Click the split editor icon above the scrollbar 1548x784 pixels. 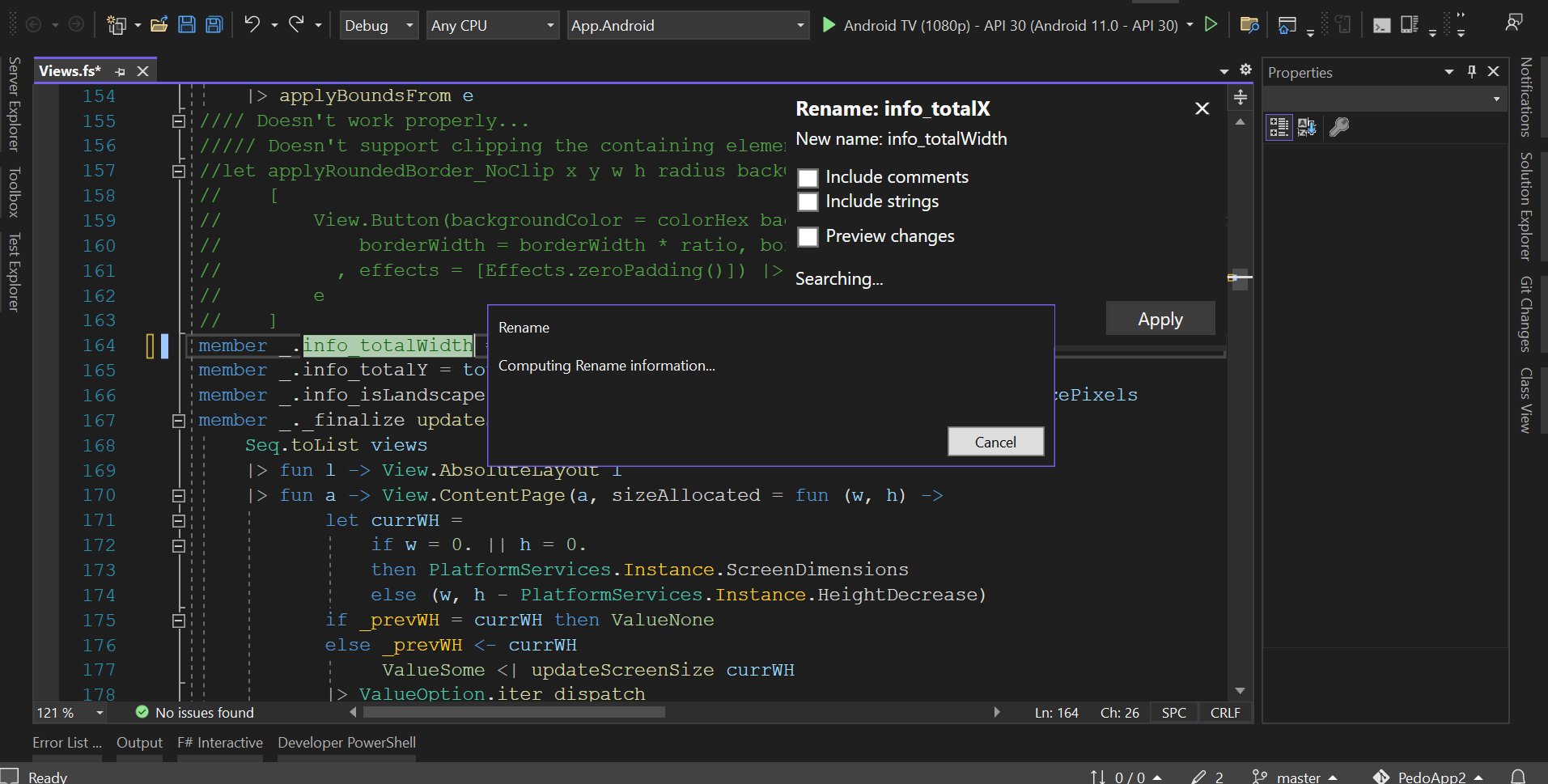pyautogui.click(x=1240, y=98)
